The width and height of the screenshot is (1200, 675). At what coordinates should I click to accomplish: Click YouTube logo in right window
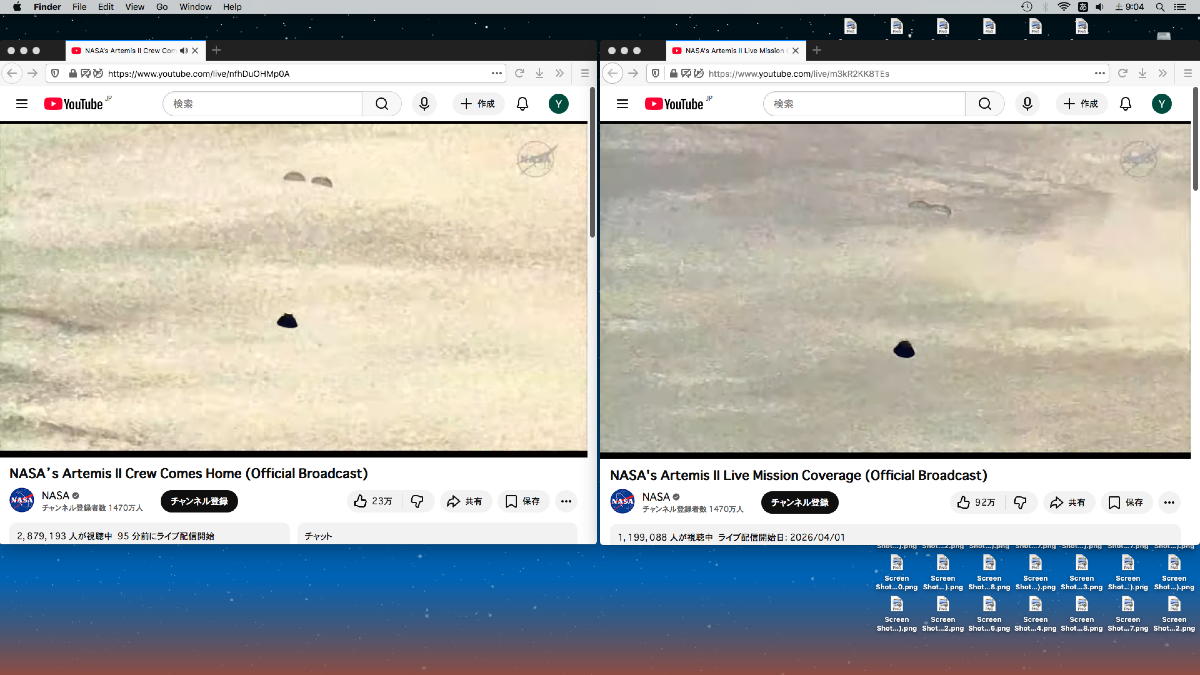(x=677, y=103)
